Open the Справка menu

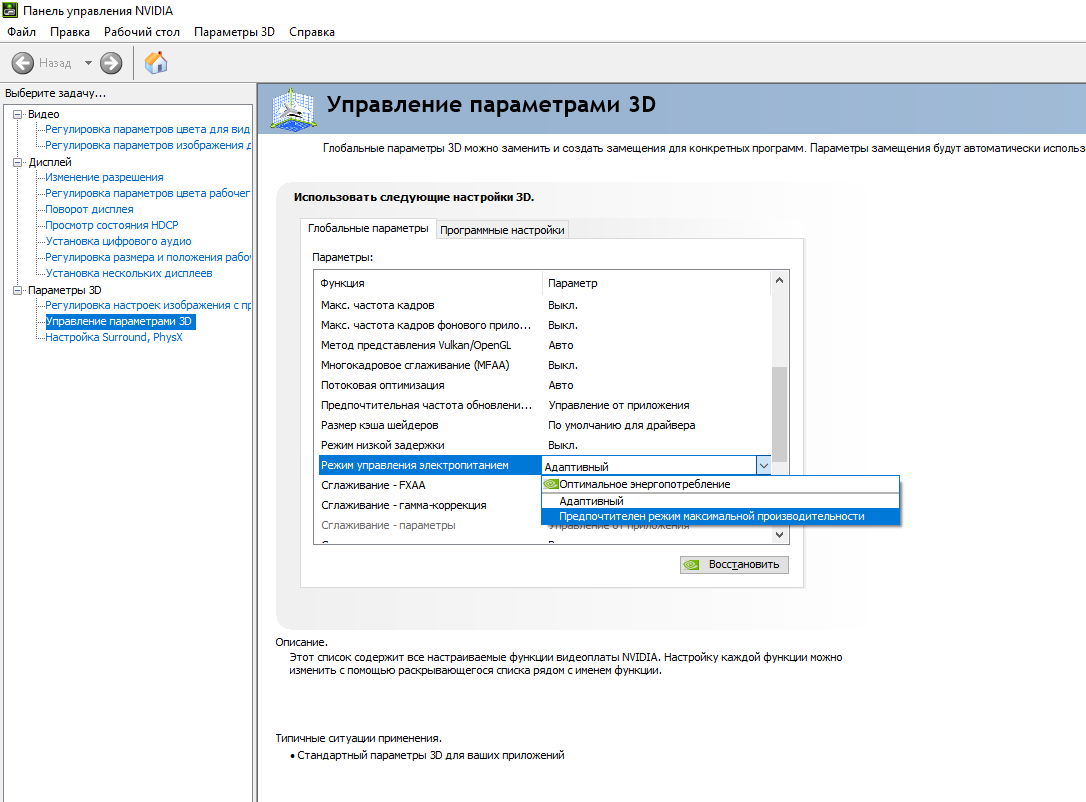point(312,32)
